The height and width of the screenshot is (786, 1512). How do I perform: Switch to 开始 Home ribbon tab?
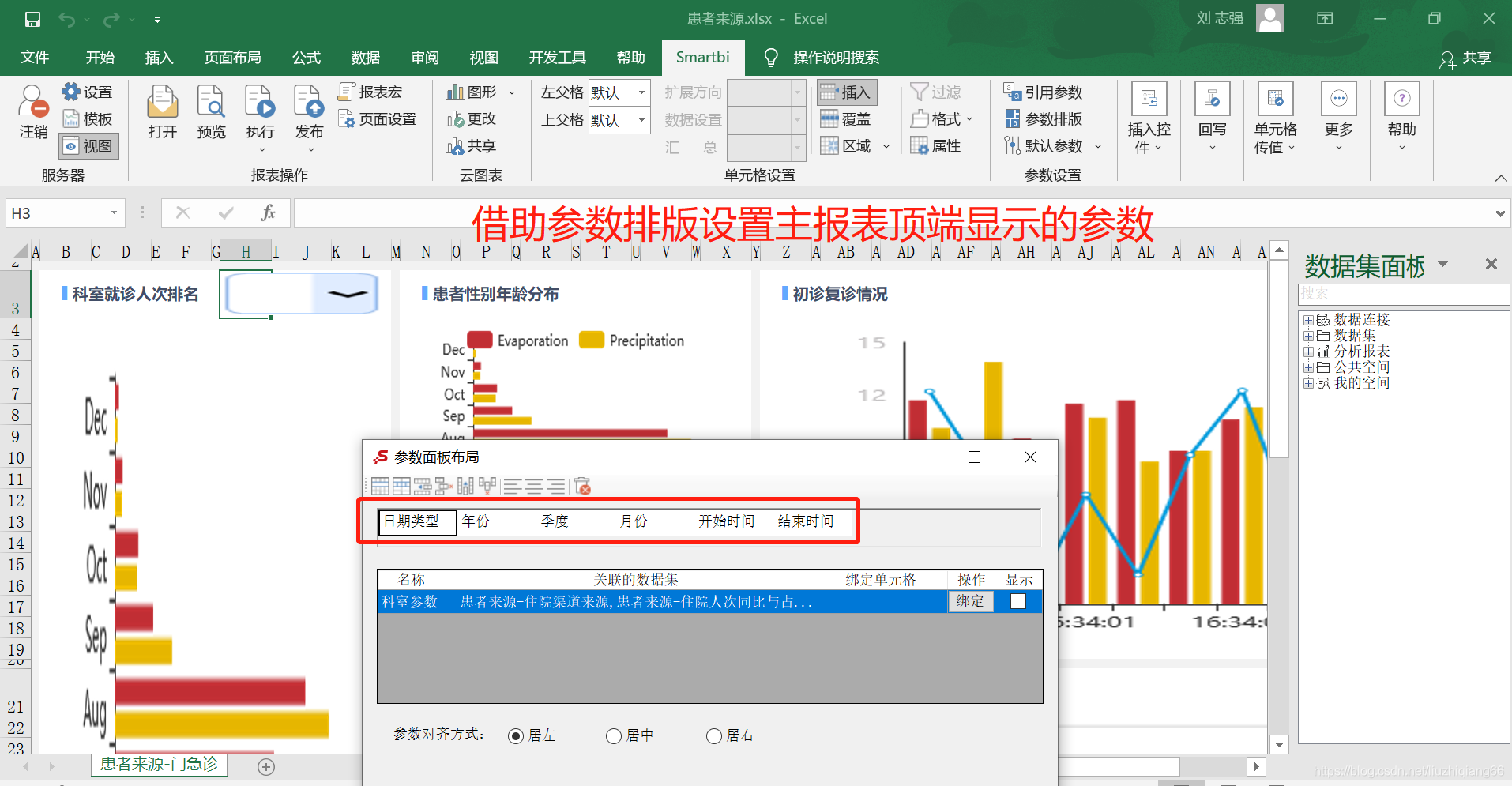pos(100,58)
